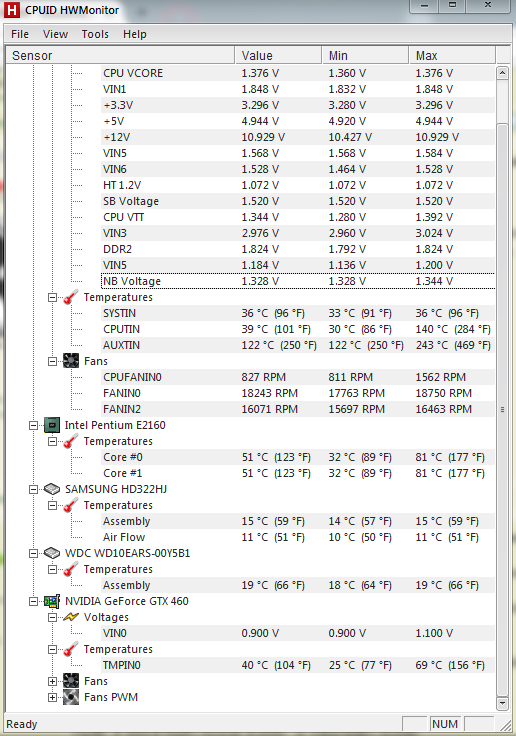The image size is (516, 736).
Task: Click the fan icon beside Fans PWM
Action: tap(71, 697)
